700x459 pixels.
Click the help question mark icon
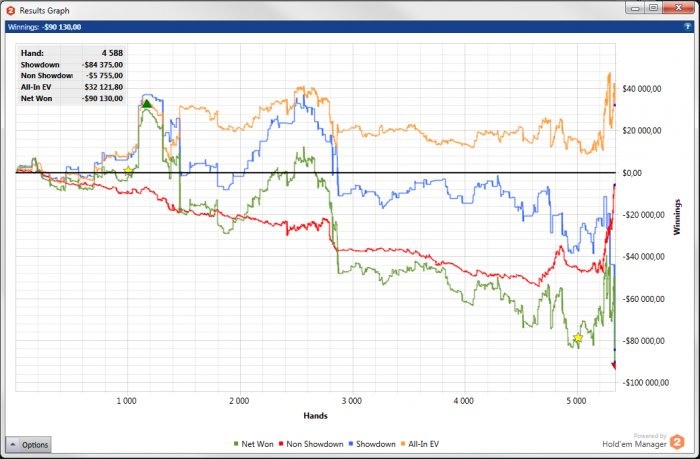click(688, 27)
